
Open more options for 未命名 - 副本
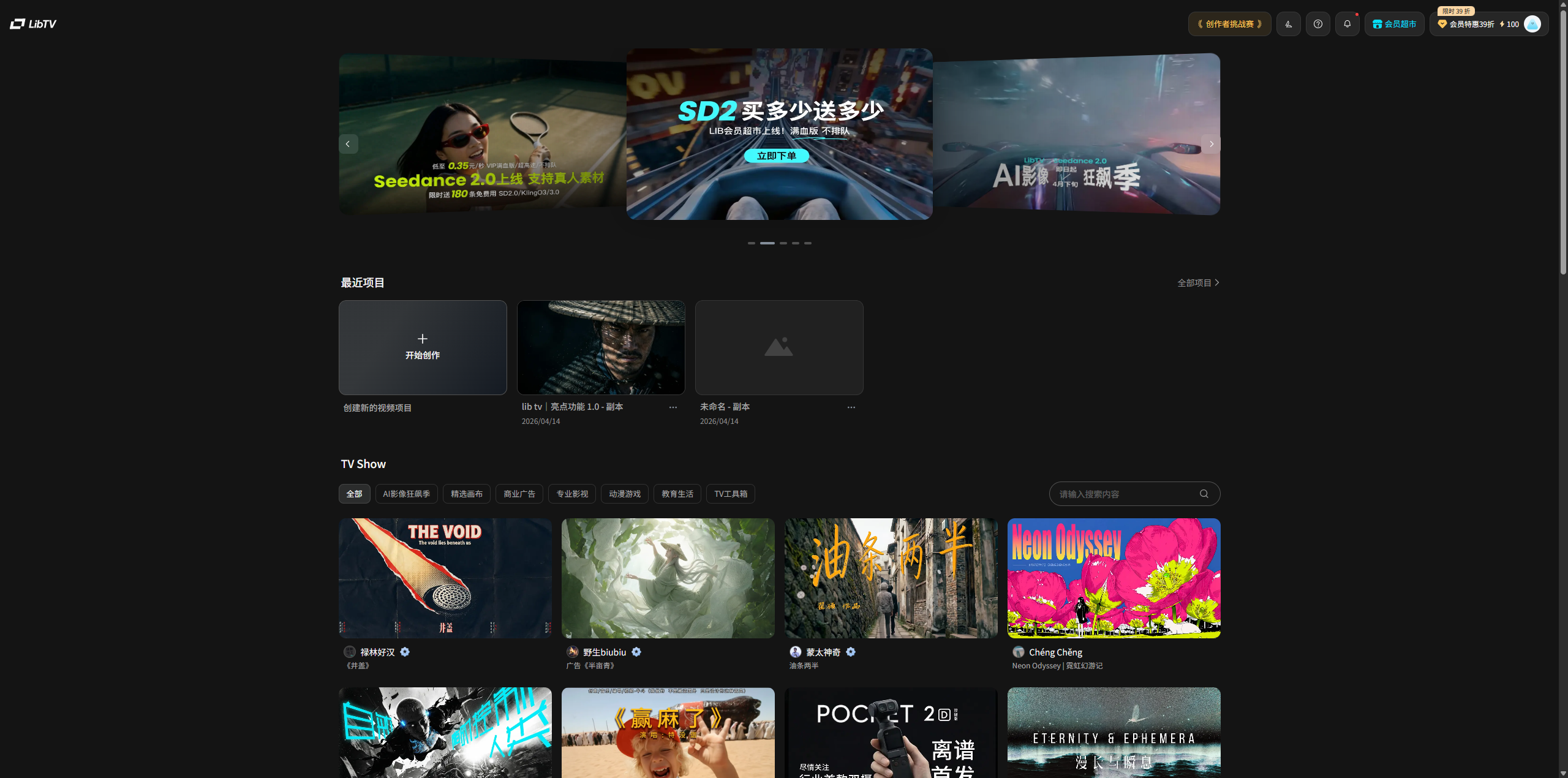click(851, 407)
